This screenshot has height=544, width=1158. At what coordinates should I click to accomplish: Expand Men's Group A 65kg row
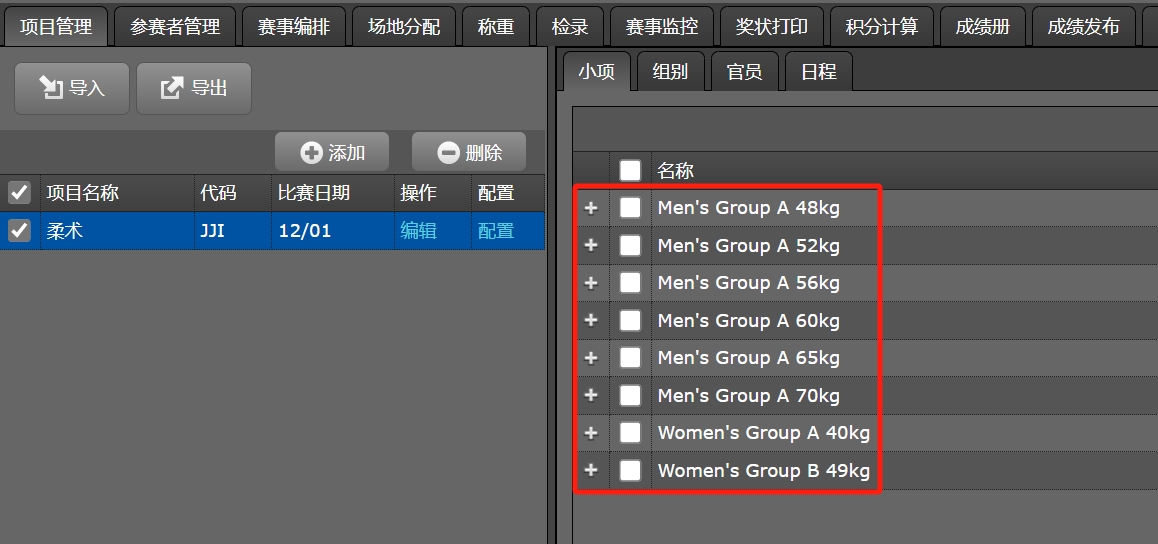point(591,358)
